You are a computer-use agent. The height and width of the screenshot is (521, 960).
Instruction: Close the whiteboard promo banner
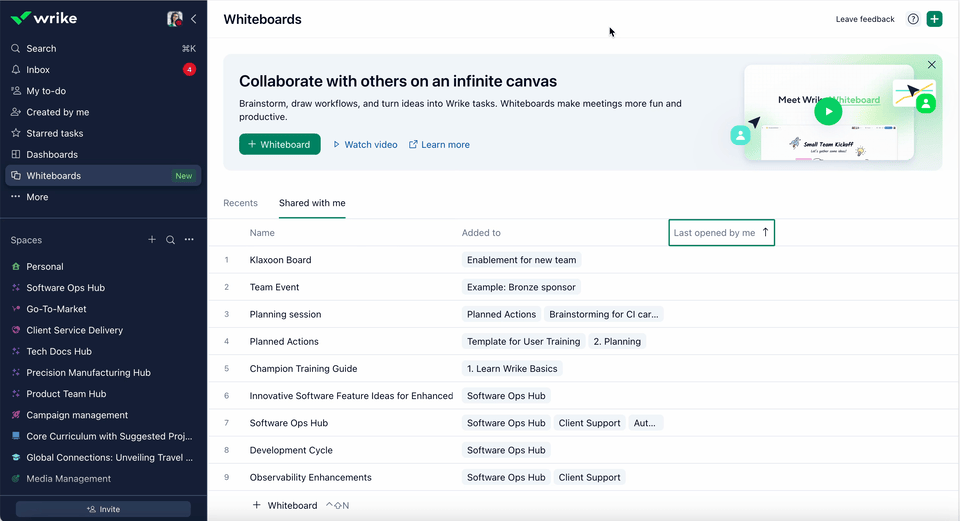[x=932, y=65]
